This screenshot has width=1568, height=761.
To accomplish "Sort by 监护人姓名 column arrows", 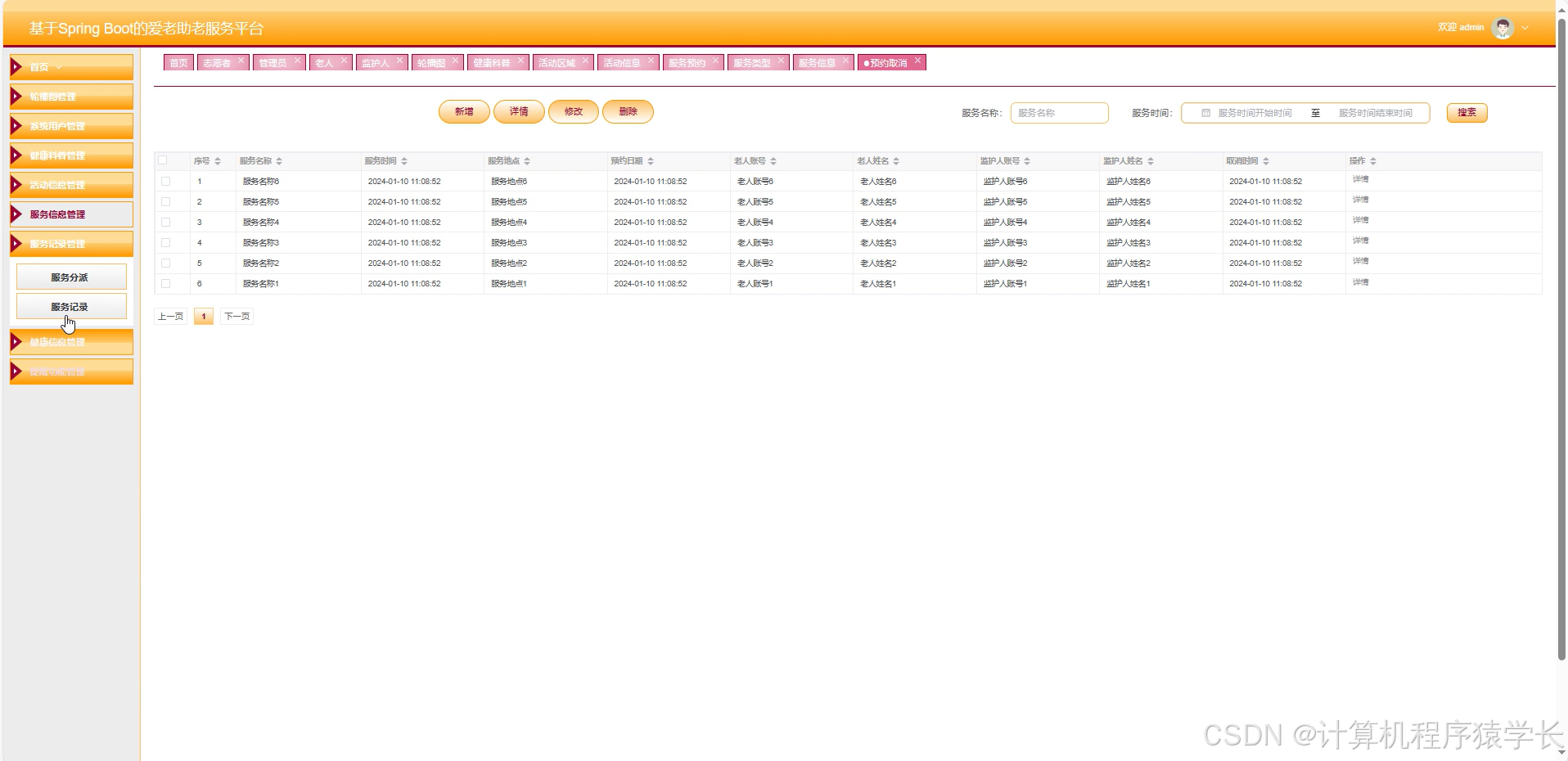I will (x=1151, y=161).
